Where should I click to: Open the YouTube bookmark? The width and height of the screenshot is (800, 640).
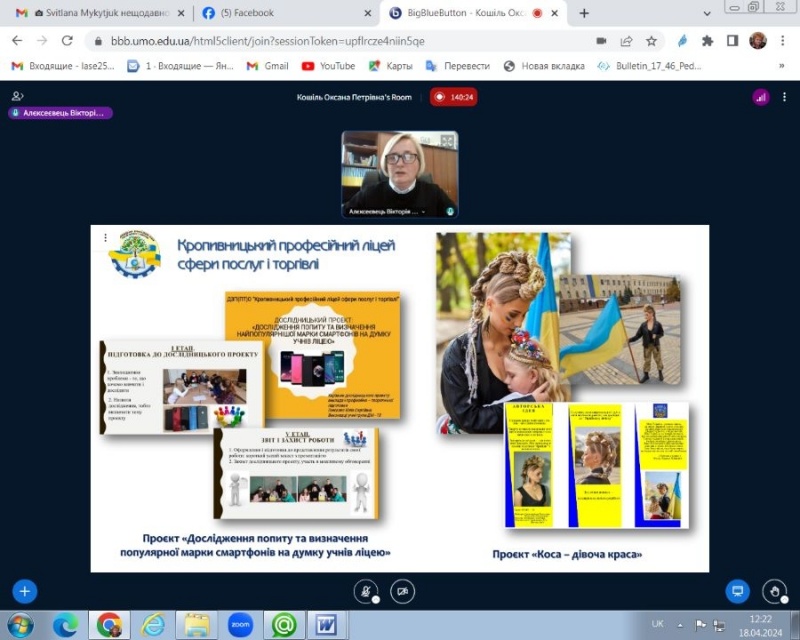[329, 66]
